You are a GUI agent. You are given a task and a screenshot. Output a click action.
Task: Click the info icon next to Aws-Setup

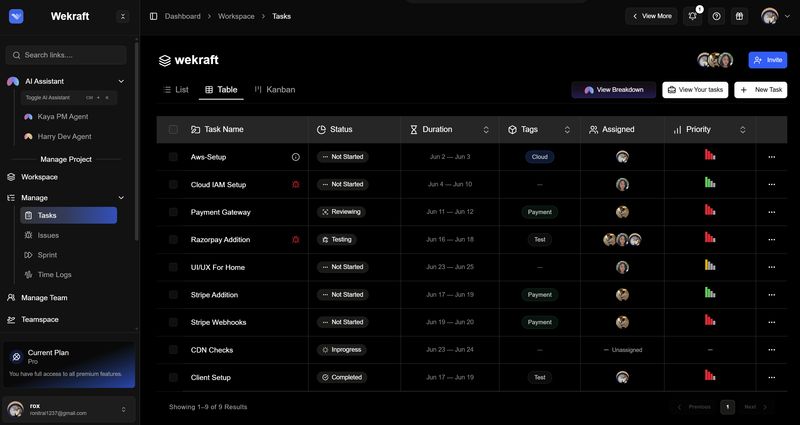tap(295, 157)
